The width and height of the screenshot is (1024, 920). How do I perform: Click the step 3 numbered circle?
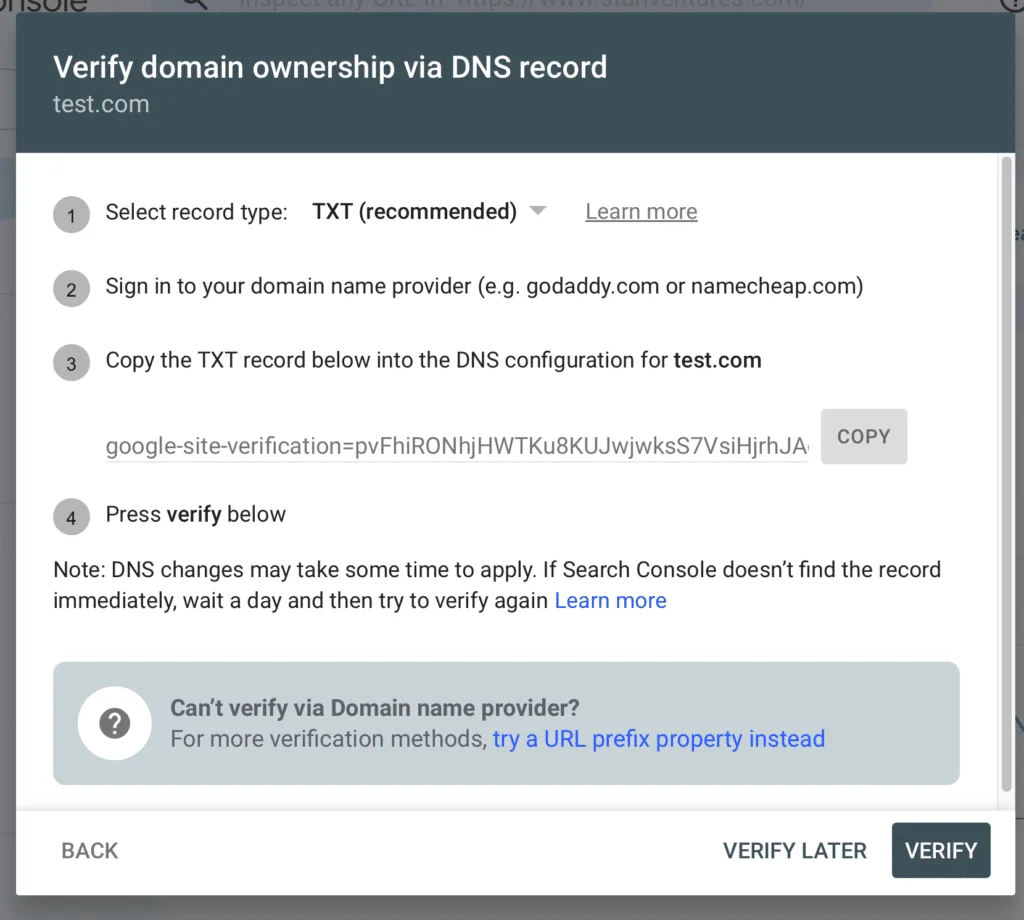click(71, 363)
